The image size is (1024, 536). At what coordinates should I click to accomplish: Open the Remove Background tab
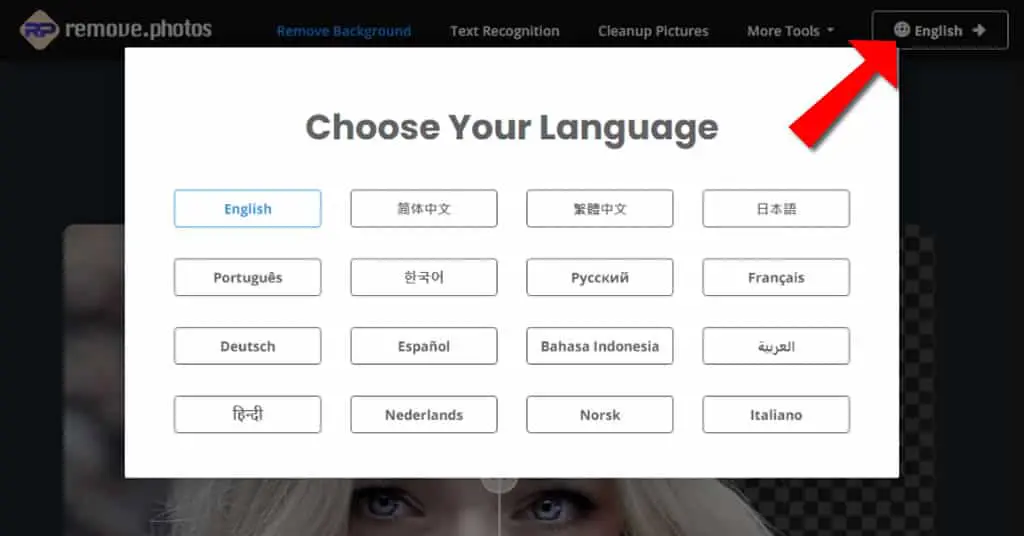pos(344,31)
